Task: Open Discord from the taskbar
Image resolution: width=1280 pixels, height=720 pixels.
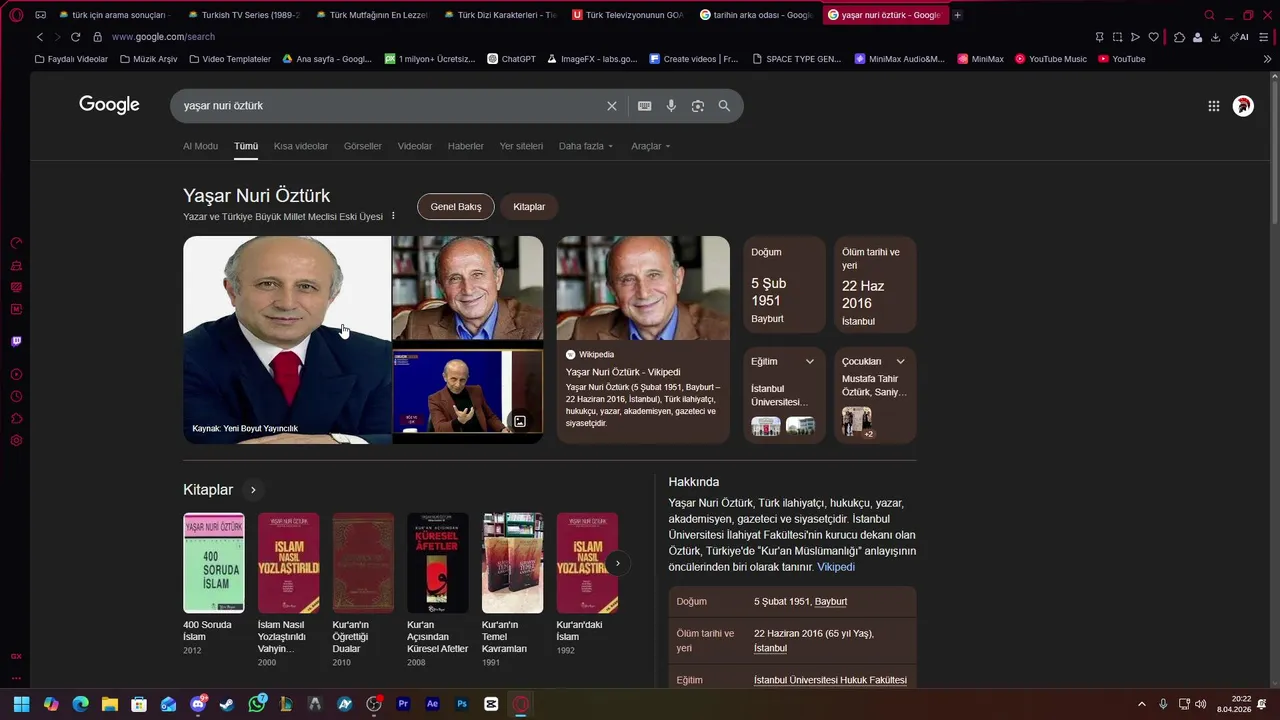Action: (x=198, y=704)
